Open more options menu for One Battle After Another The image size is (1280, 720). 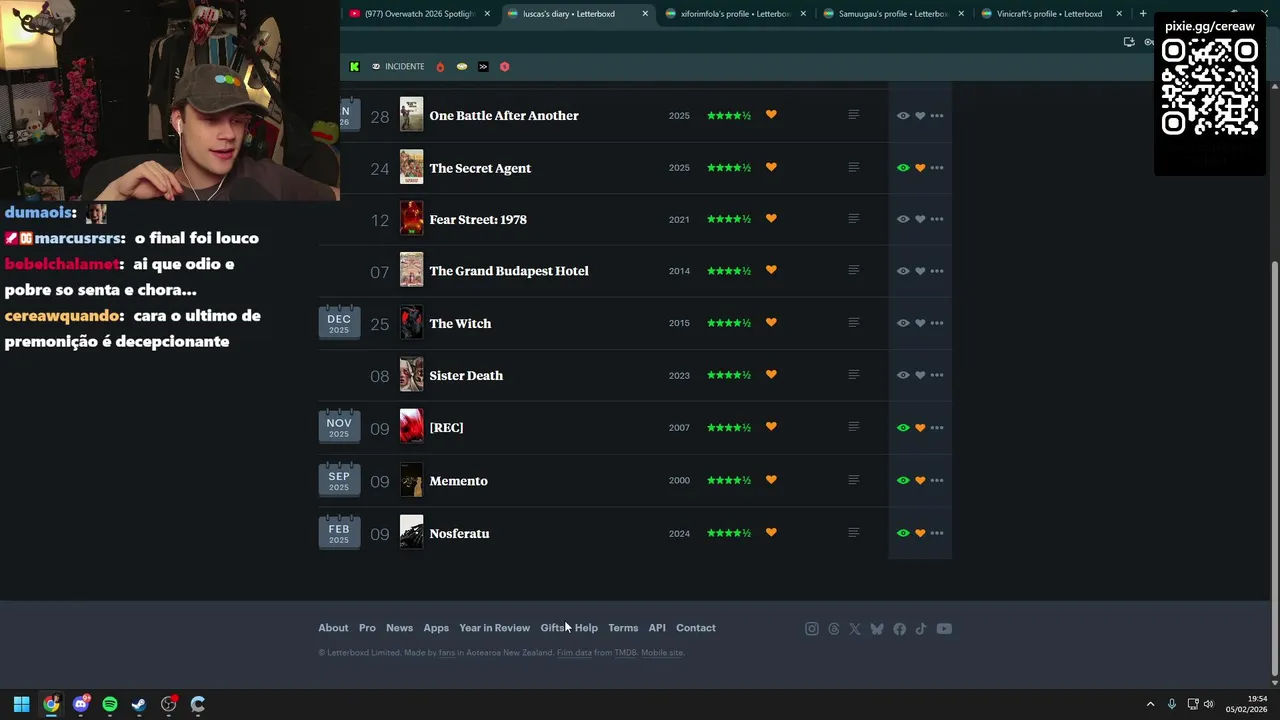tap(937, 116)
